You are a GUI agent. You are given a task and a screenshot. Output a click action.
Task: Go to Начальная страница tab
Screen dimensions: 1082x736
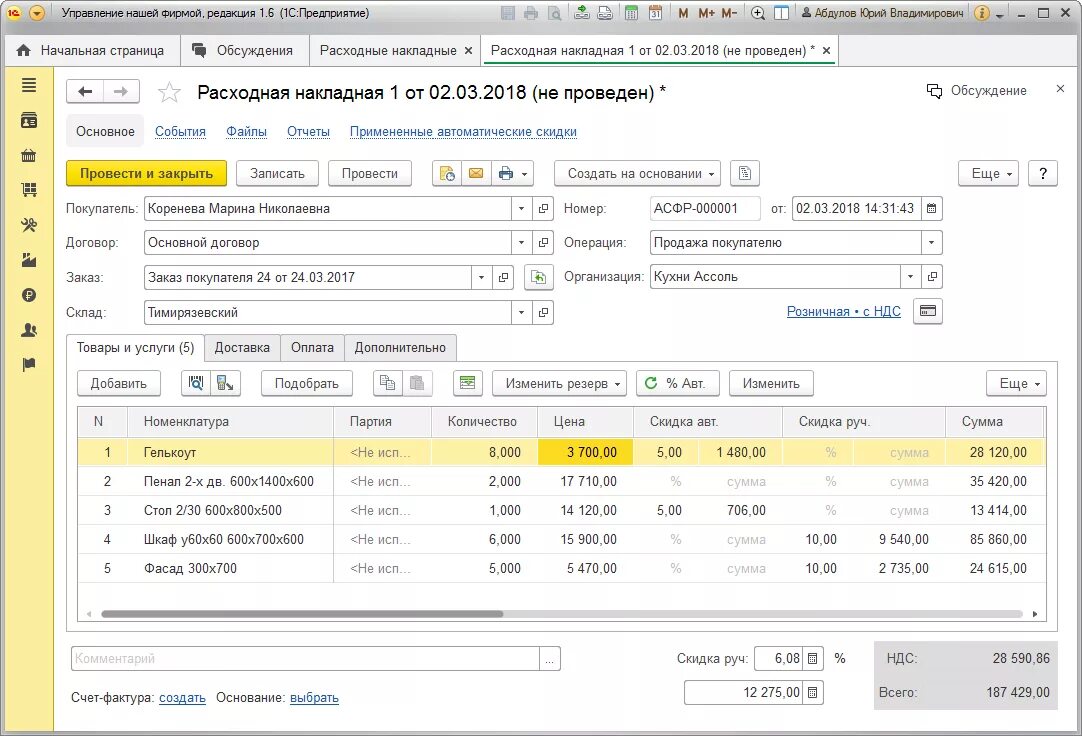(92, 50)
